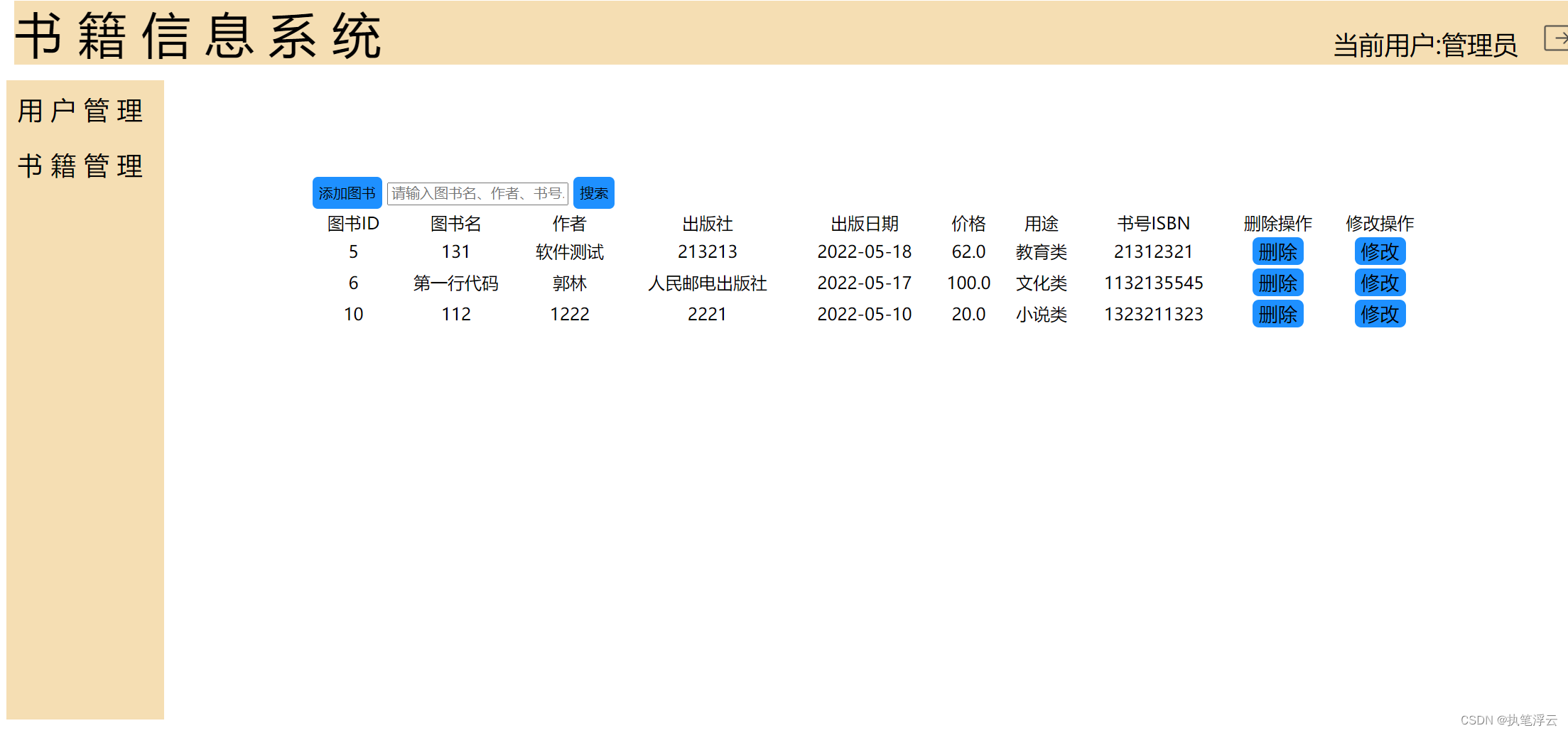This screenshot has height=733, width=1568.
Task: Open 用户管理 in the sidebar
Action: [x=80, y=111]
